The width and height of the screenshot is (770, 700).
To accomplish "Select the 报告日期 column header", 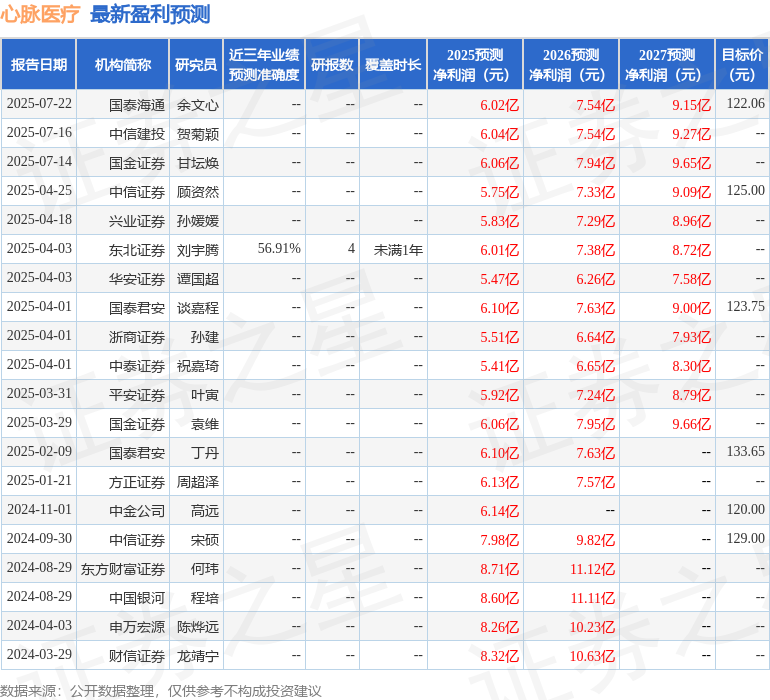I will click(x=39, y=65).
